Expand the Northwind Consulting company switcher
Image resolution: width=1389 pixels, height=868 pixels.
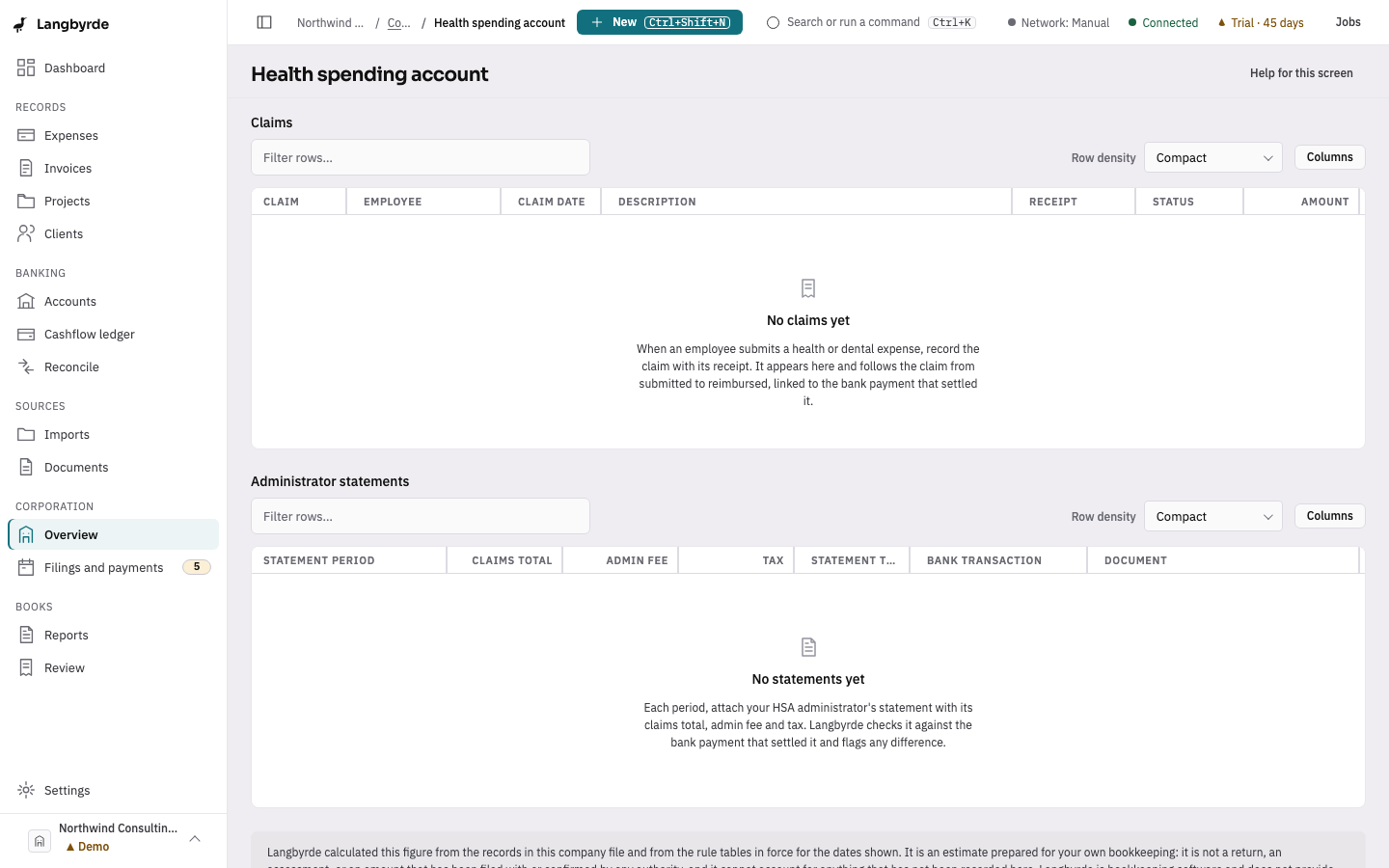pos(113,840)
